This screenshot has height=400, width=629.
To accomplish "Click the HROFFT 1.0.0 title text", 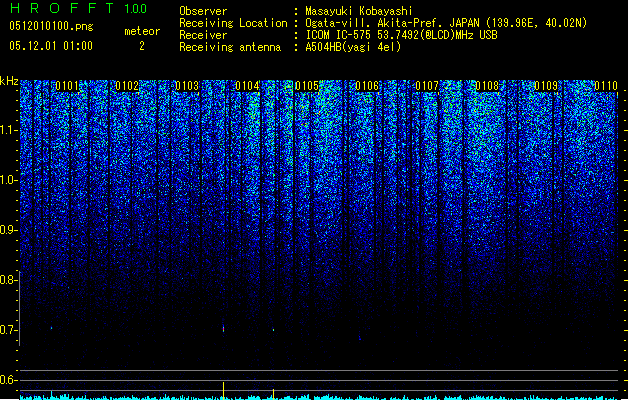I will coord(78,8).
